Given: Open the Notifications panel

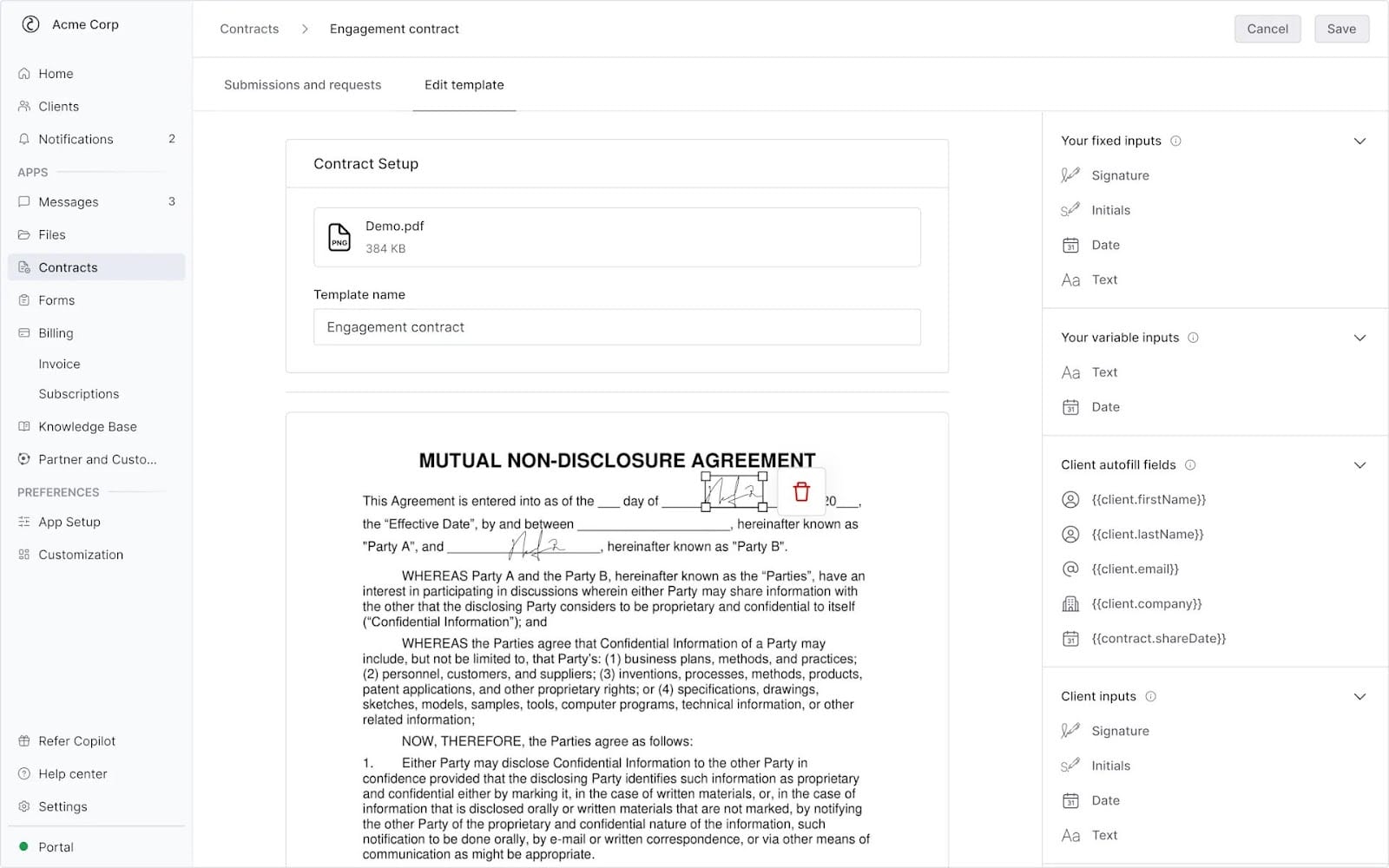Looking at the screenshot, I should point(76,139).
